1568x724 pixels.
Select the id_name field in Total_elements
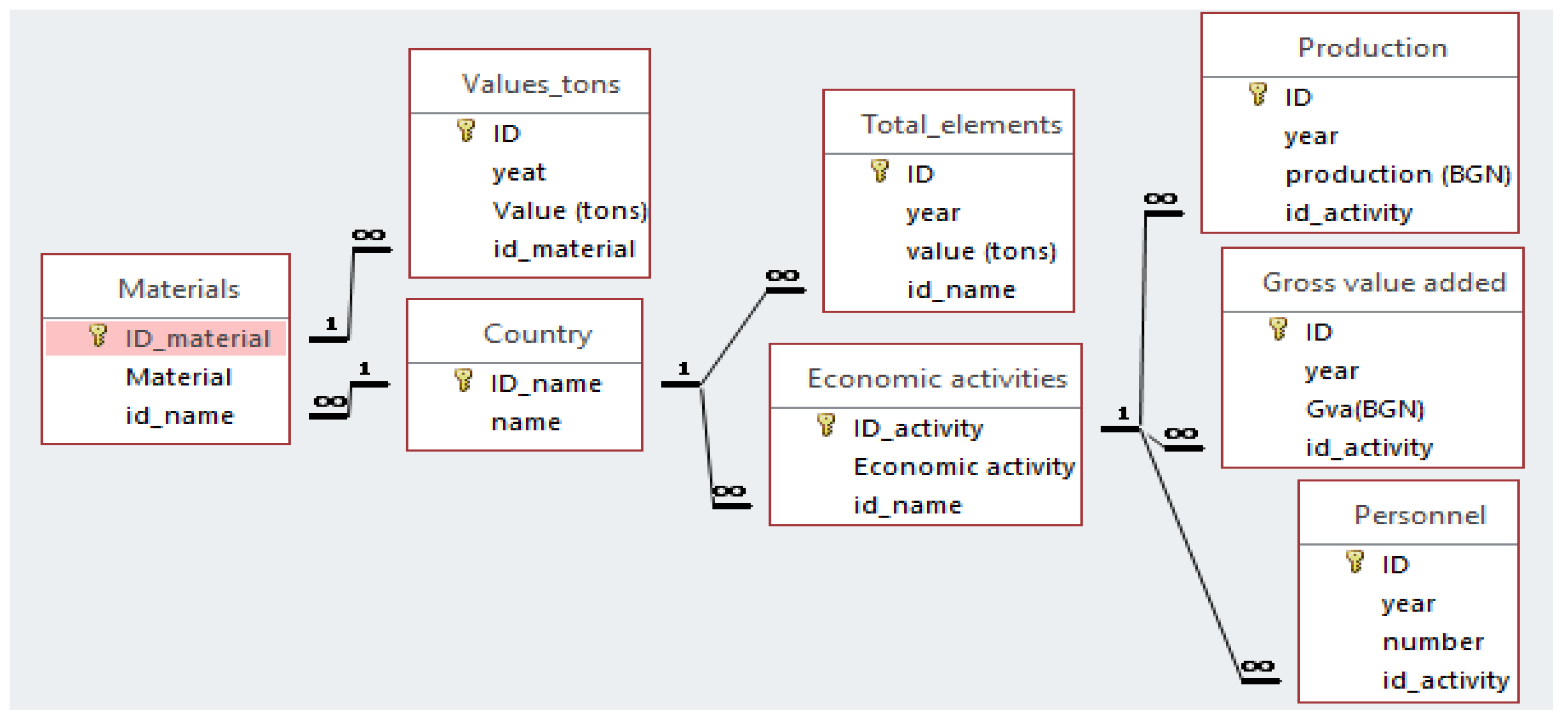[x=961, y=290]
